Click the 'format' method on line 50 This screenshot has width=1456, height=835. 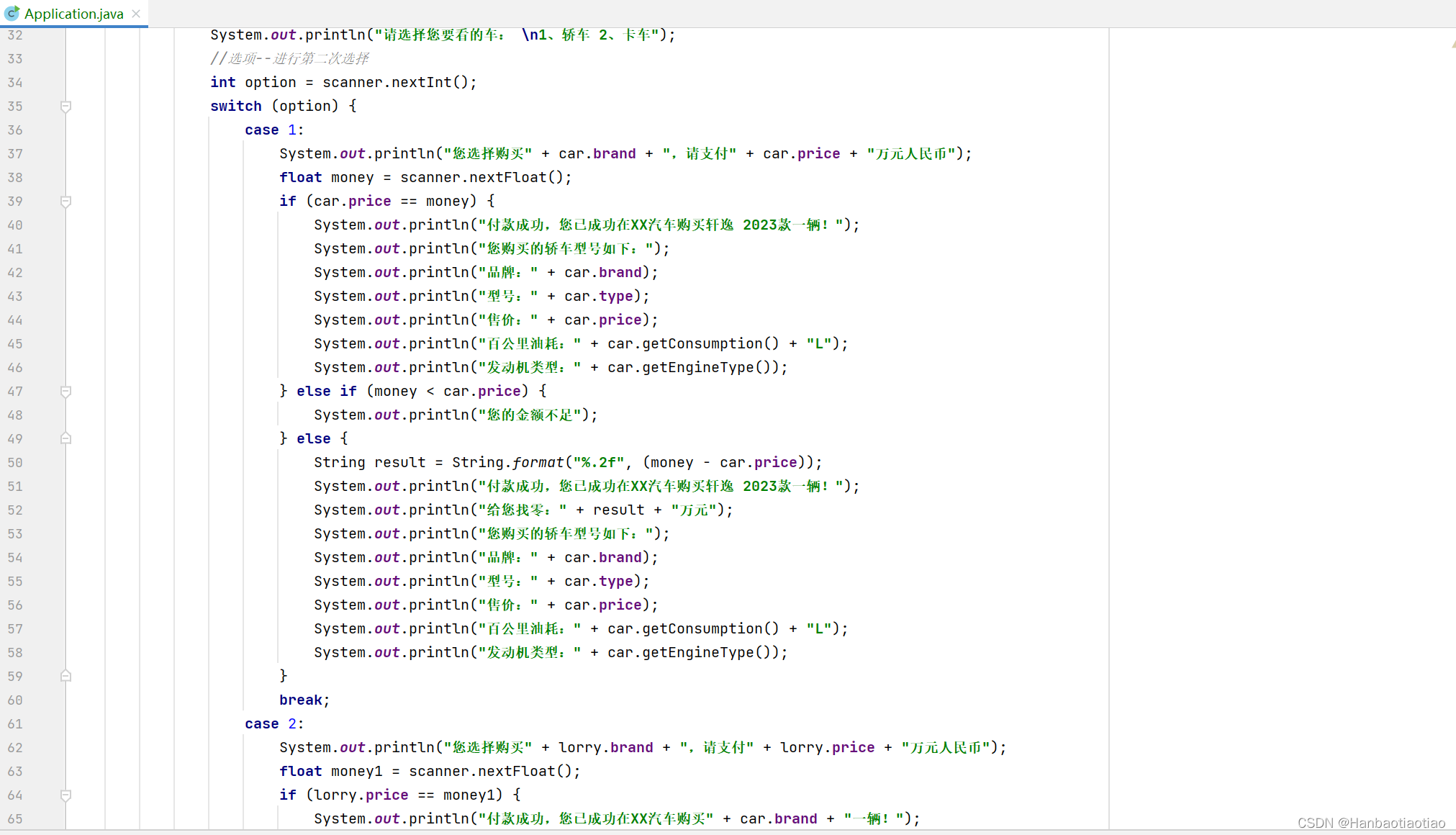(x=538, y=463)
